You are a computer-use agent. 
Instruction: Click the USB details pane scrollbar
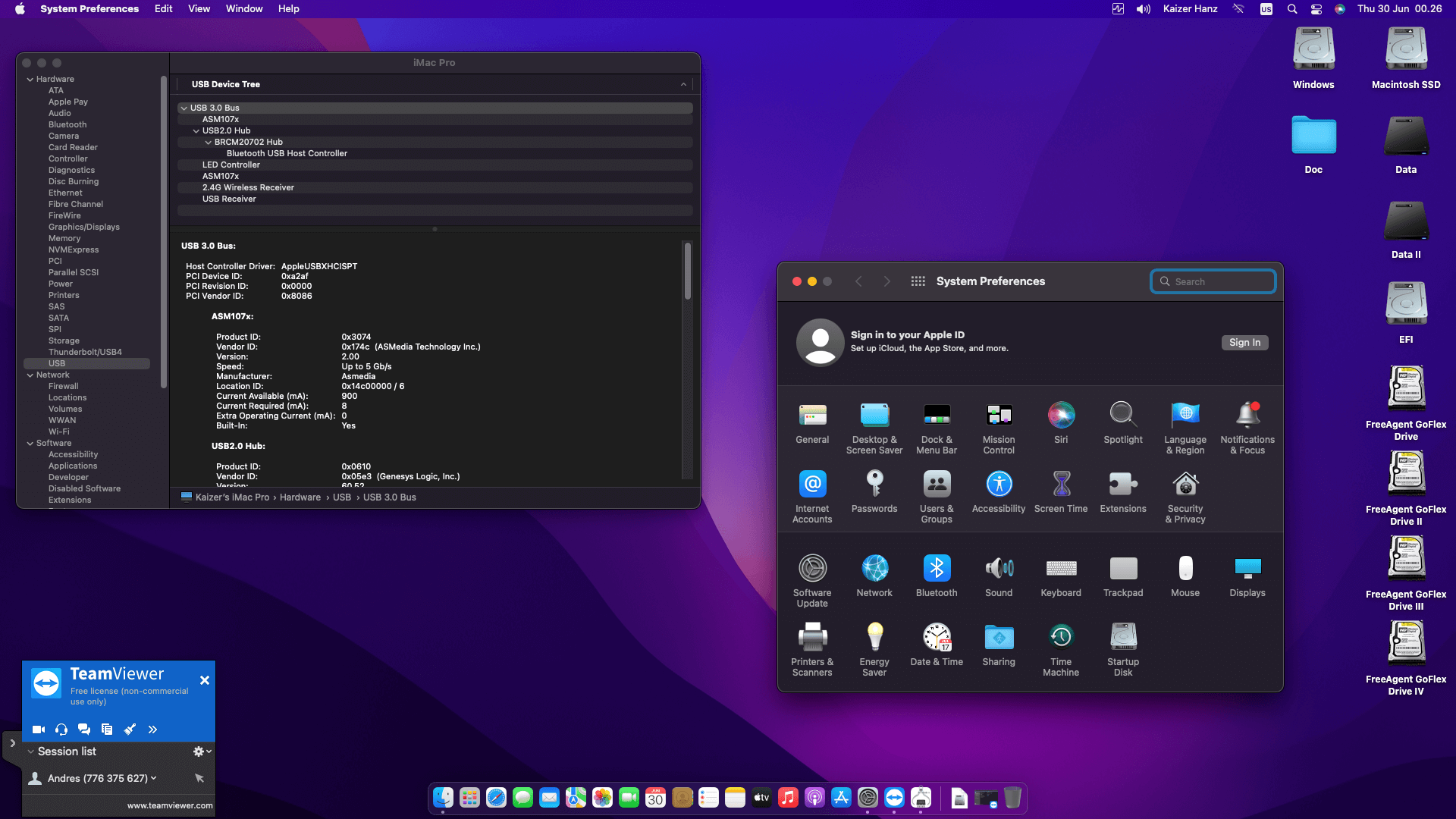687,271
